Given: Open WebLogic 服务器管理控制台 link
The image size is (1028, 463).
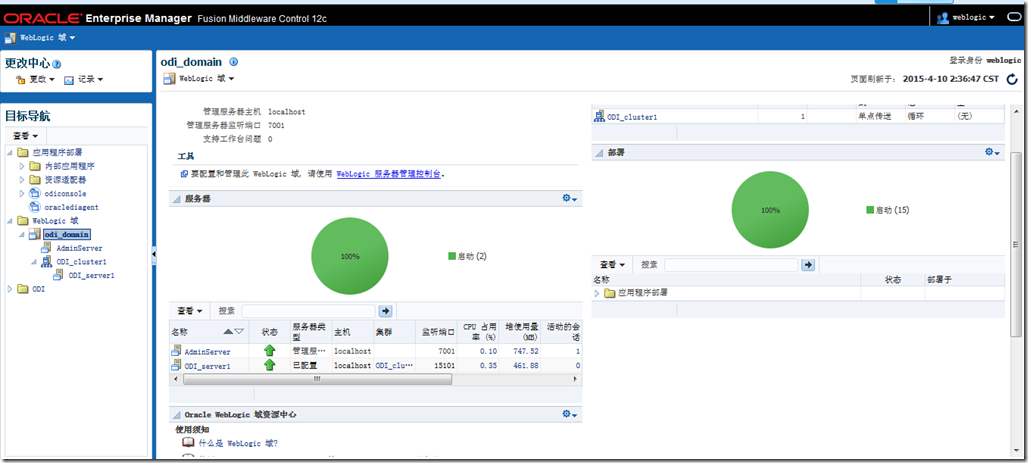Looking at the screenshot, I should pos(388,174).
